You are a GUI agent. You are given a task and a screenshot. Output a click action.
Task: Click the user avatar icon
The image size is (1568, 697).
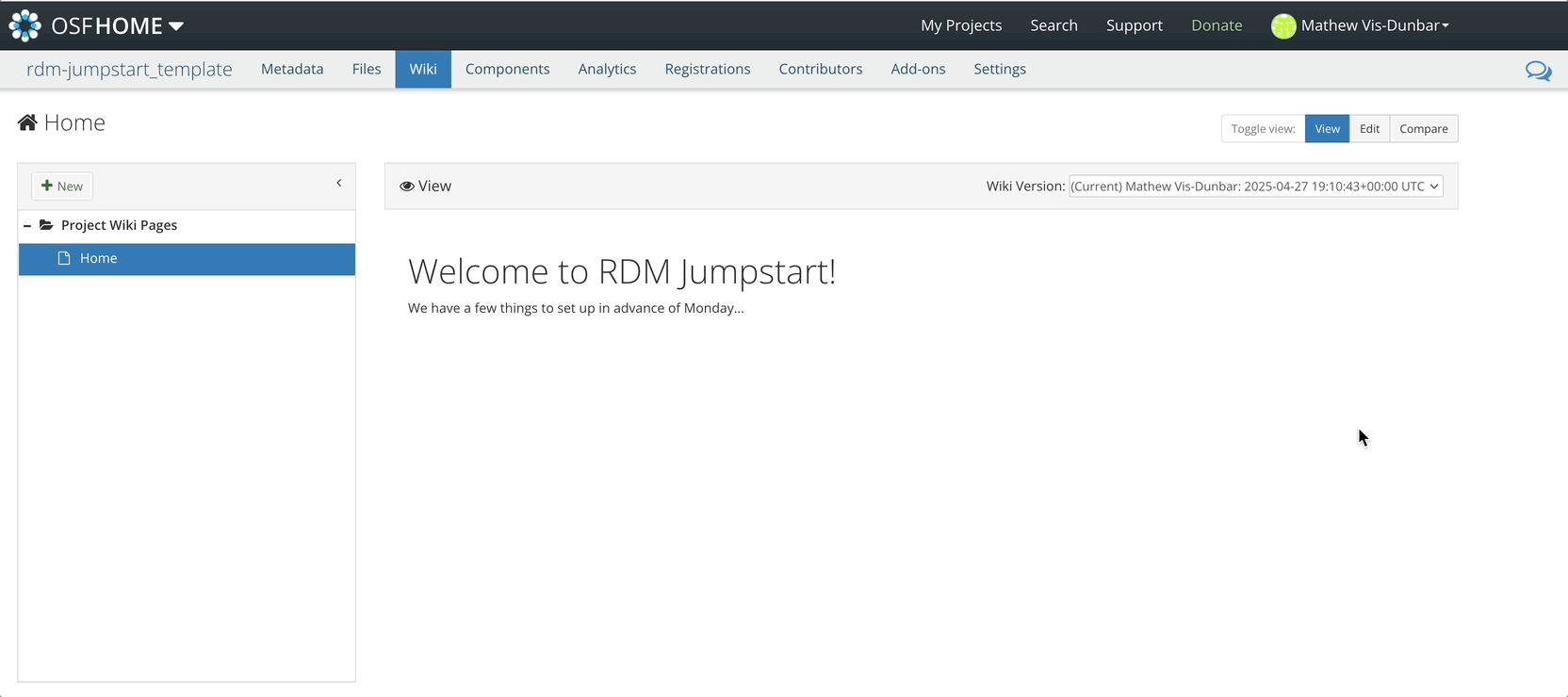tap(1282, 26)
